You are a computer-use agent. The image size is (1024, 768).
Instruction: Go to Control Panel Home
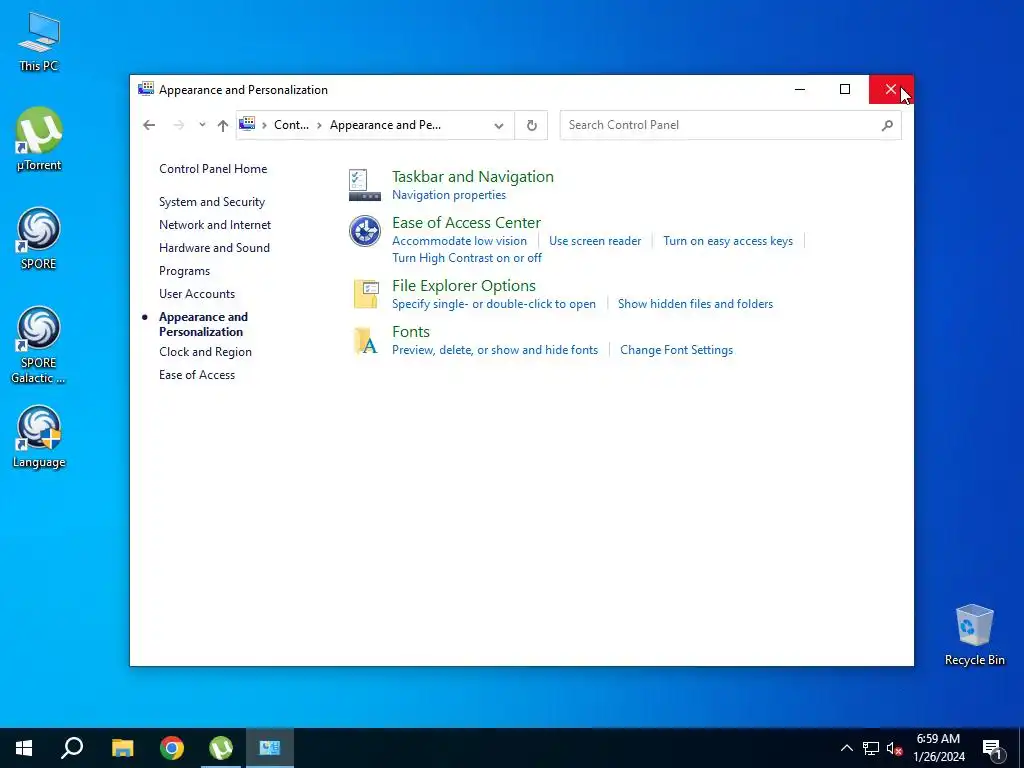tap(213, 168)
